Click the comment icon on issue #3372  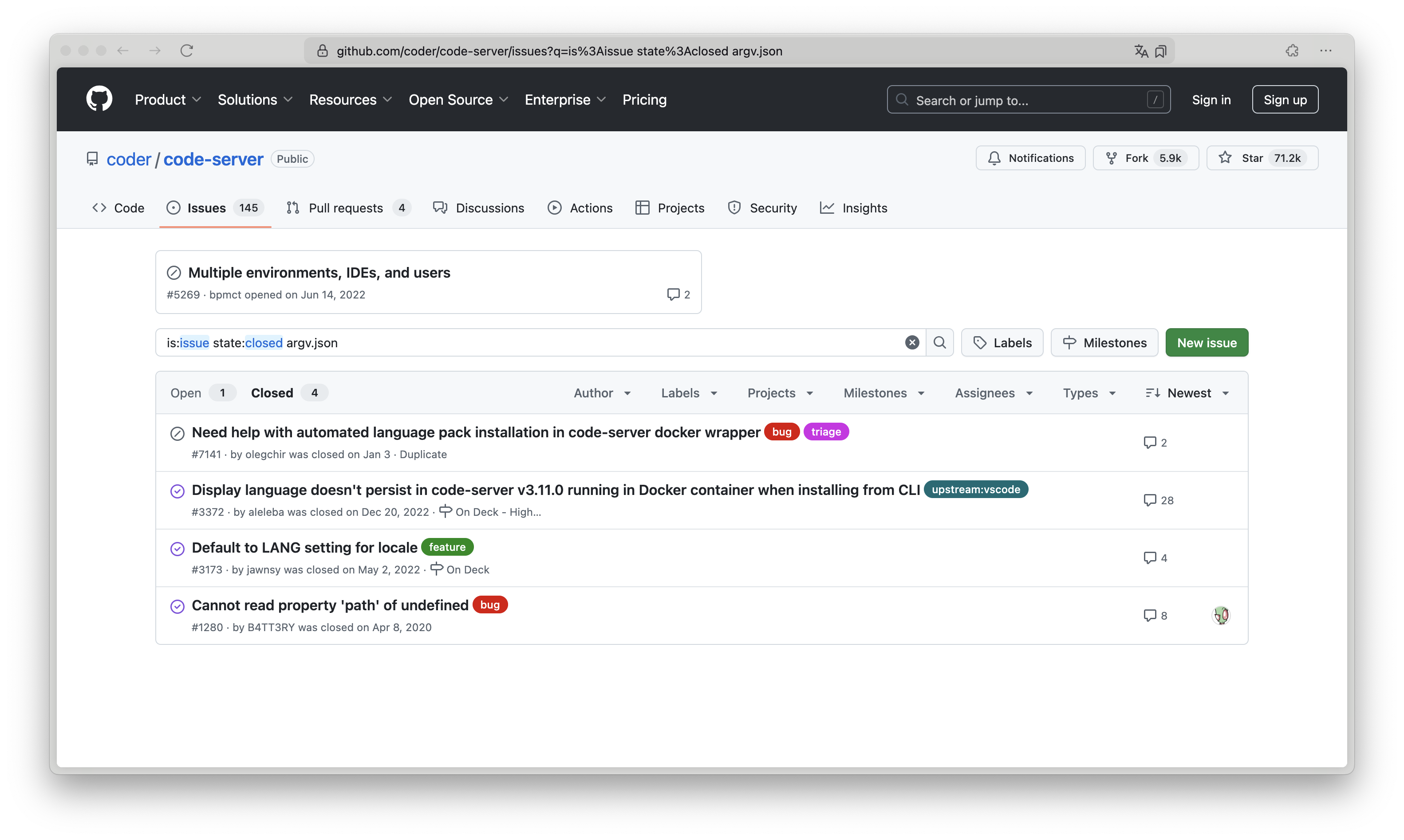point(1149,500)
